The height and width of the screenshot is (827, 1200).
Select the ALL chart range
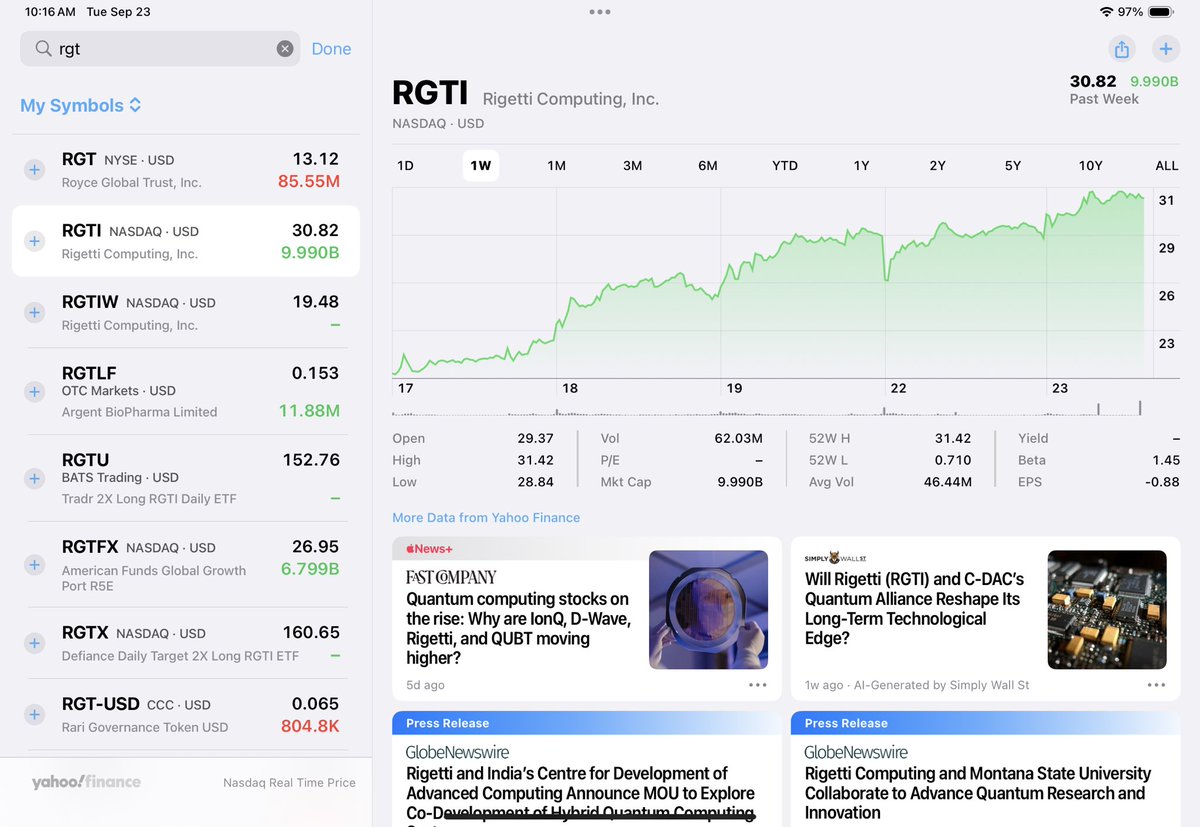coord(1167,166)
